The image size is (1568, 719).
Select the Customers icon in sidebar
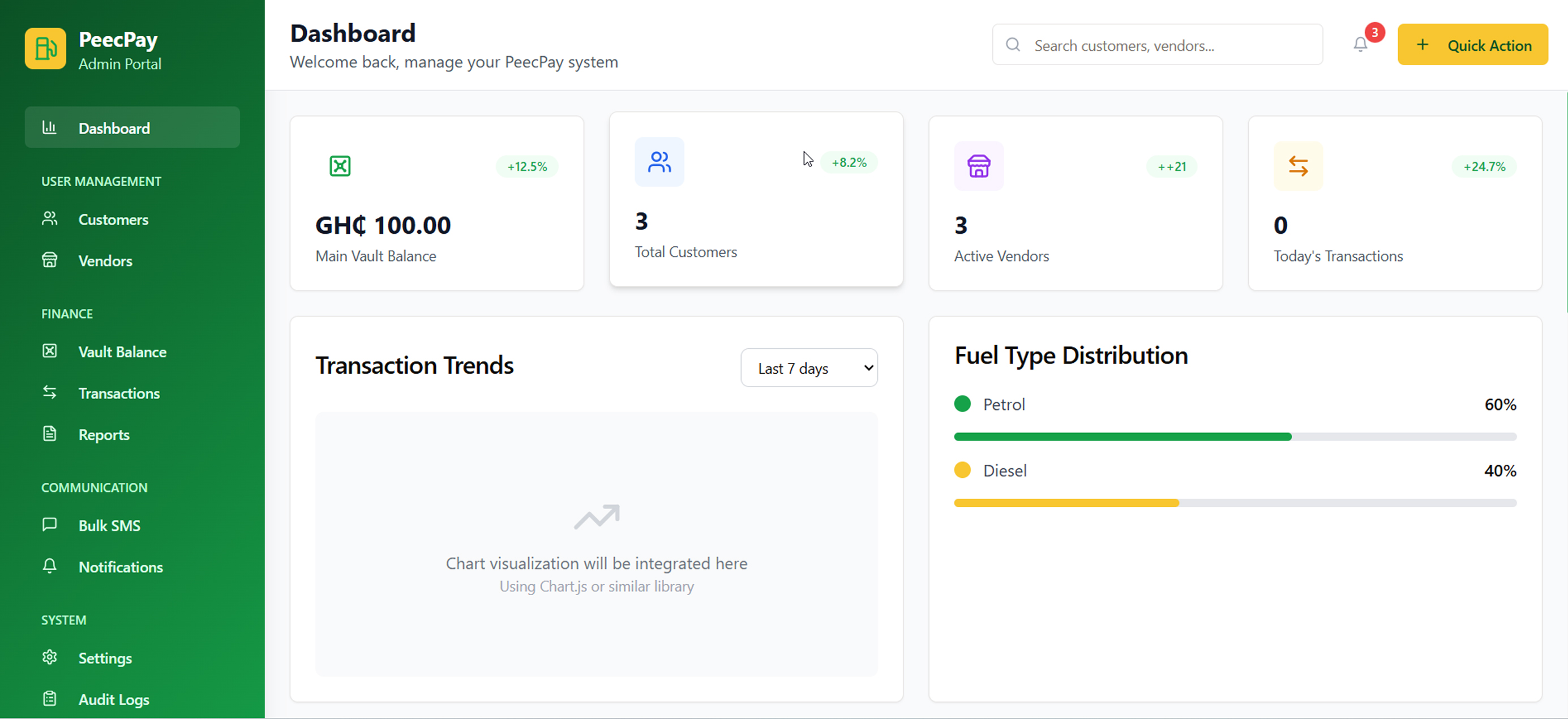(x=49, y=219)
